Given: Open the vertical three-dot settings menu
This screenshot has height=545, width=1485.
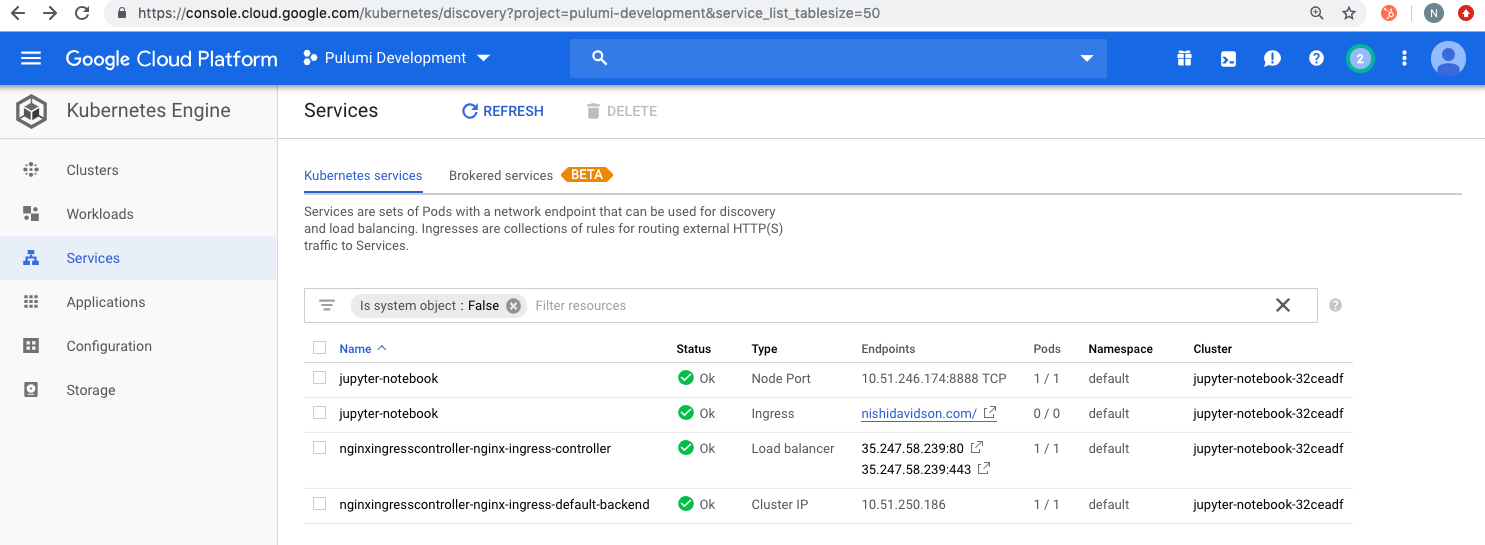Looking at the screenshot, I should (x=1404, y=58).
